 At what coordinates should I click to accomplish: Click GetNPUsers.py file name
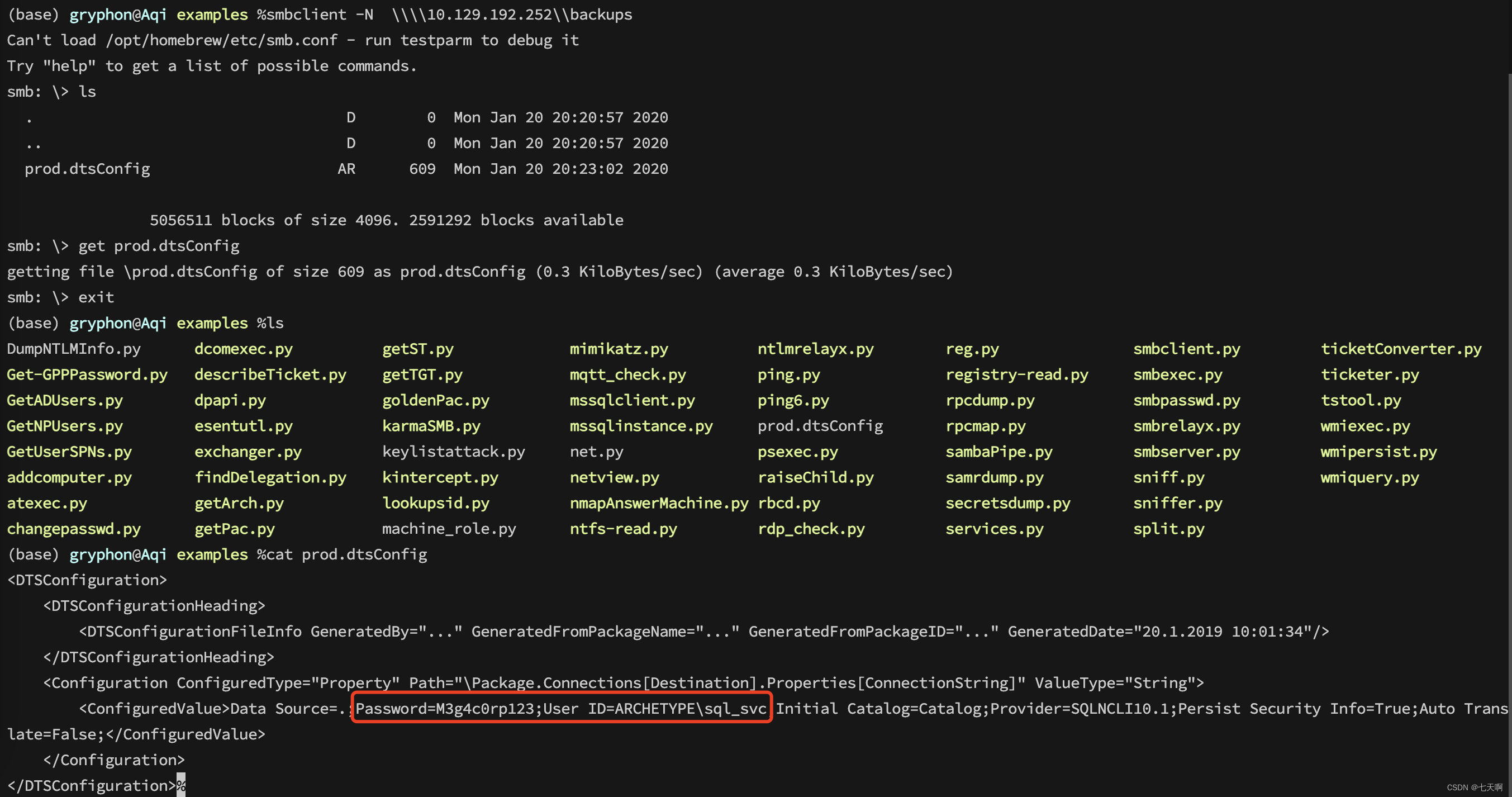point(65,426)
